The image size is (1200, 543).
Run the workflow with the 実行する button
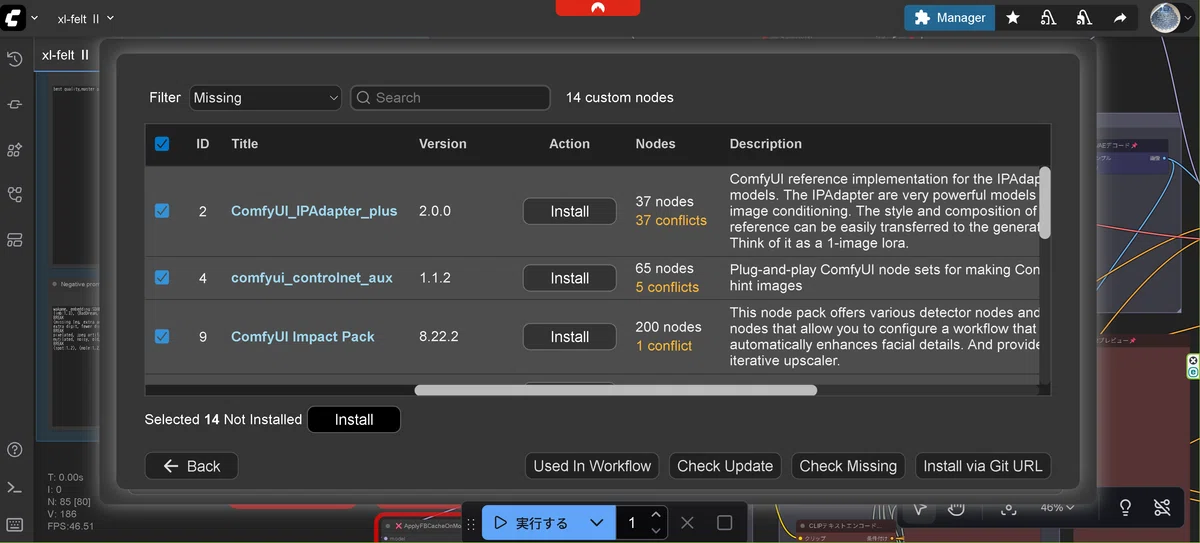click(533, 523)
